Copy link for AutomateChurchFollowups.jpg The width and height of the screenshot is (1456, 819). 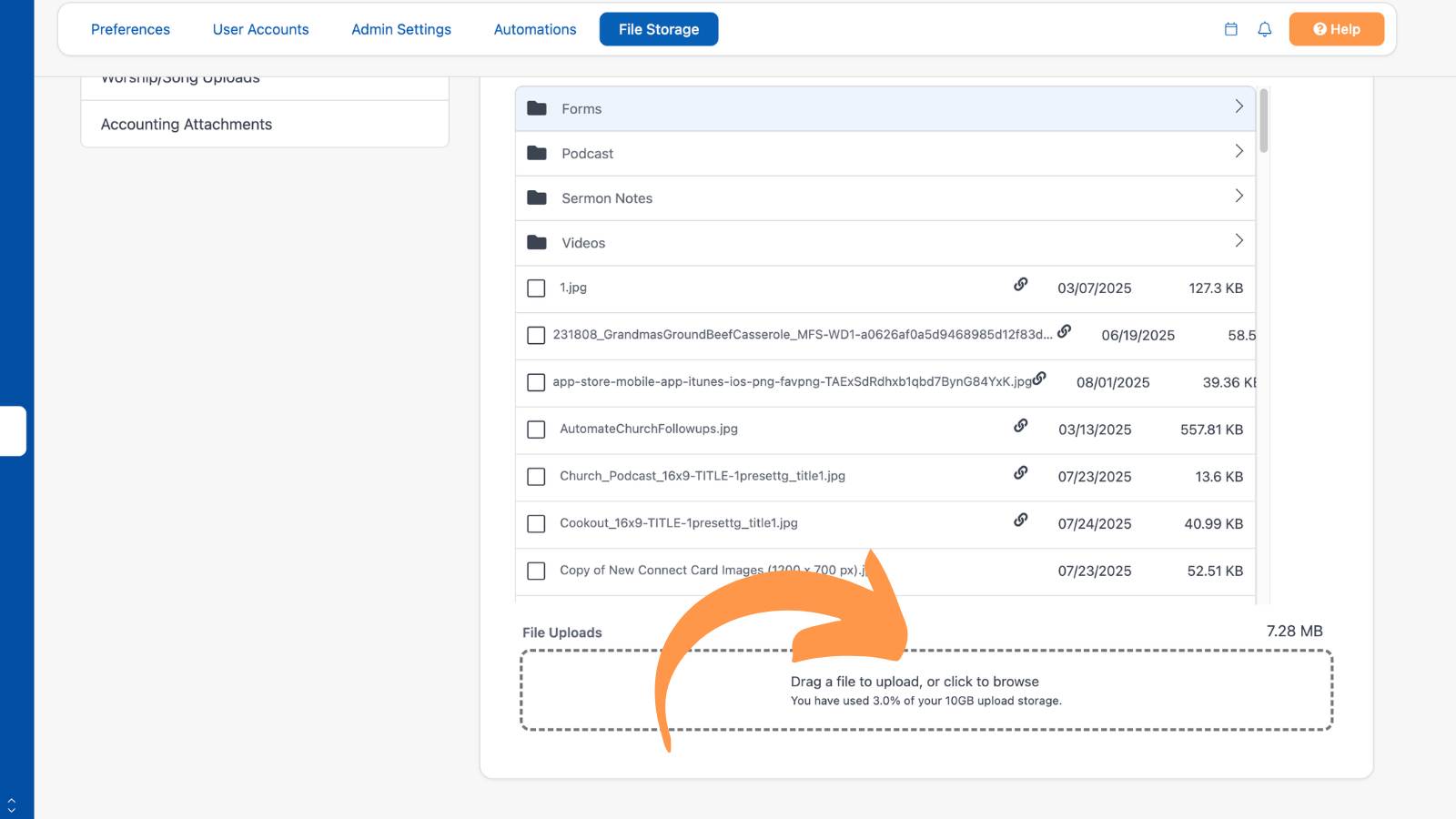tap(1021, 425)
